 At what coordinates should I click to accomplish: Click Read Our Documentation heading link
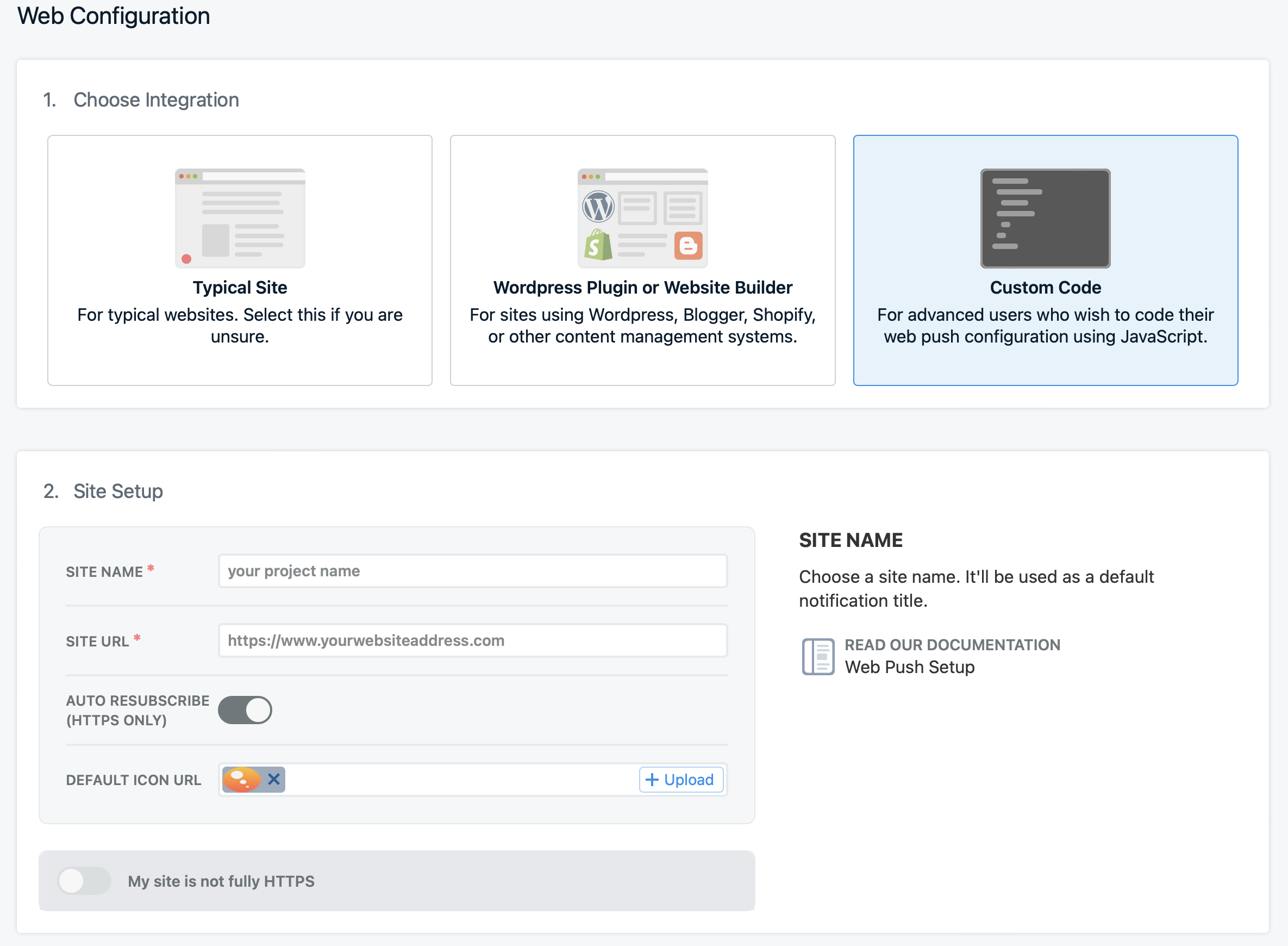(952, 645)
